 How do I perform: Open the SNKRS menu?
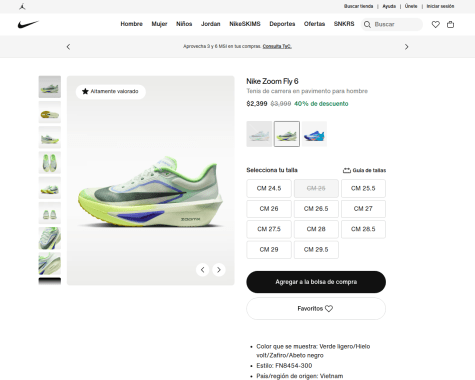[x=344, y=24]
